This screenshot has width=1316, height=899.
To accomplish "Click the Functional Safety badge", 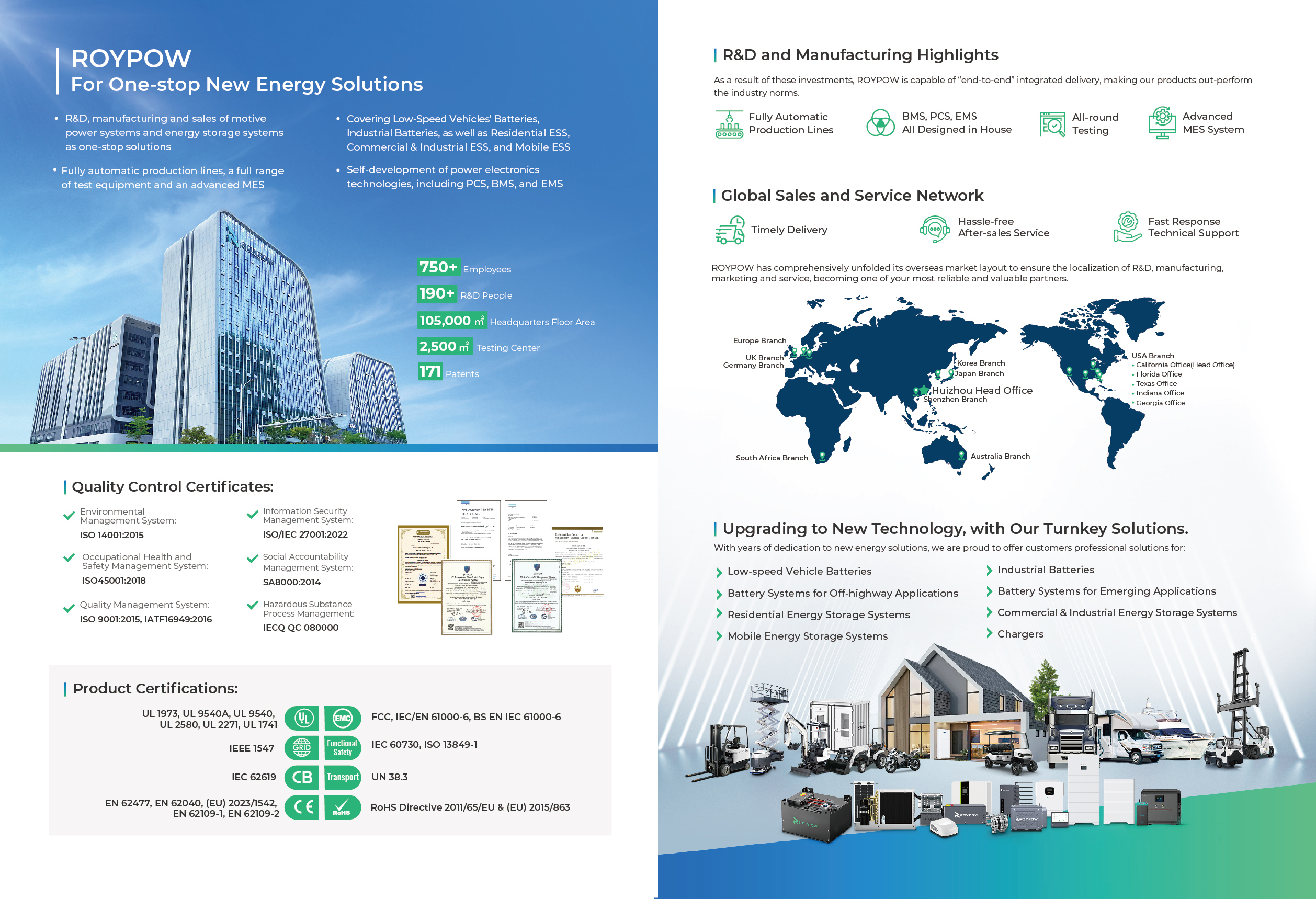I will (343, 748).
